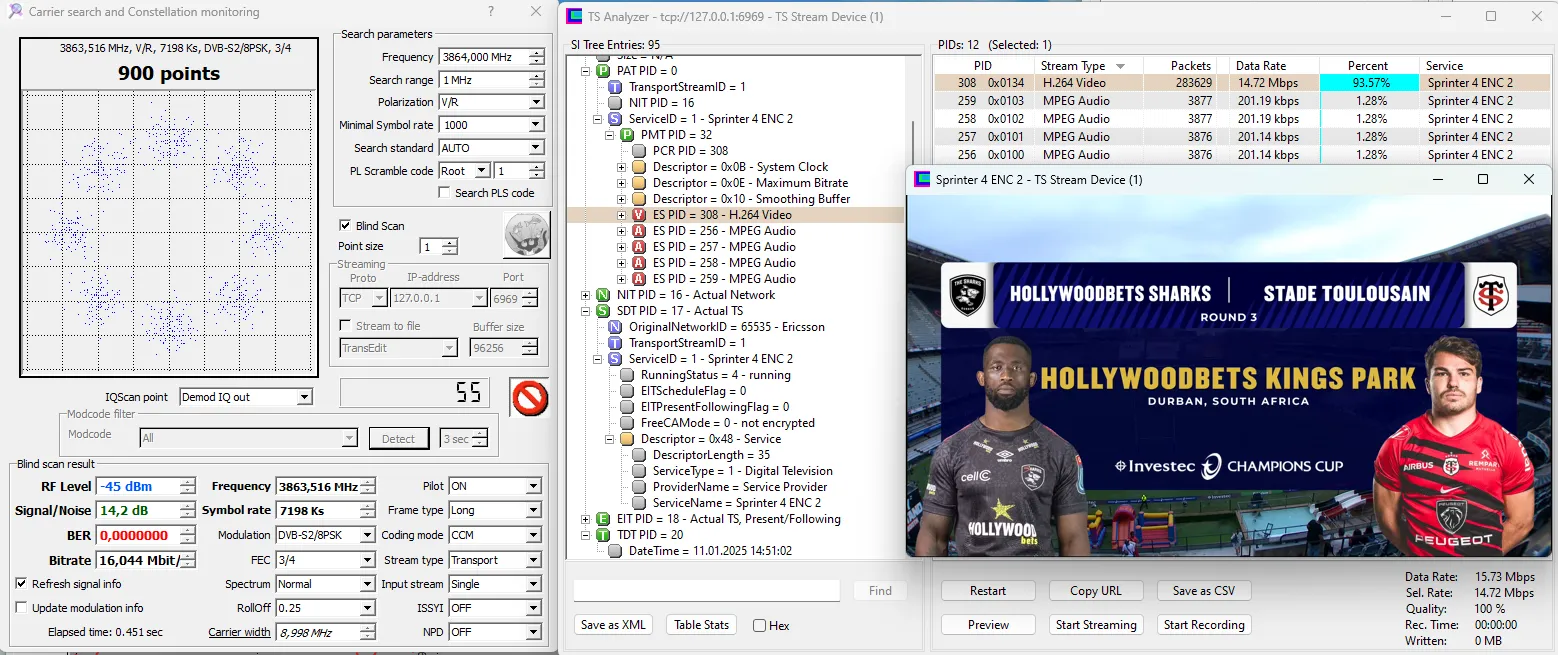
Task: Uncheck the Blind Scan checkbox
Action: pyautogui.click(x=345, y=226)
